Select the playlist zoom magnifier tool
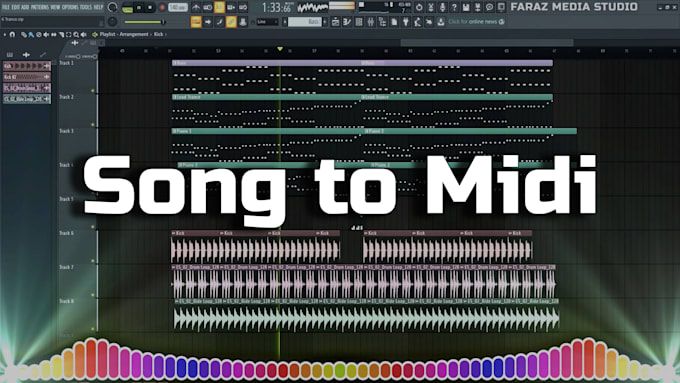This screenshot has width=680, height=383. 76,34
